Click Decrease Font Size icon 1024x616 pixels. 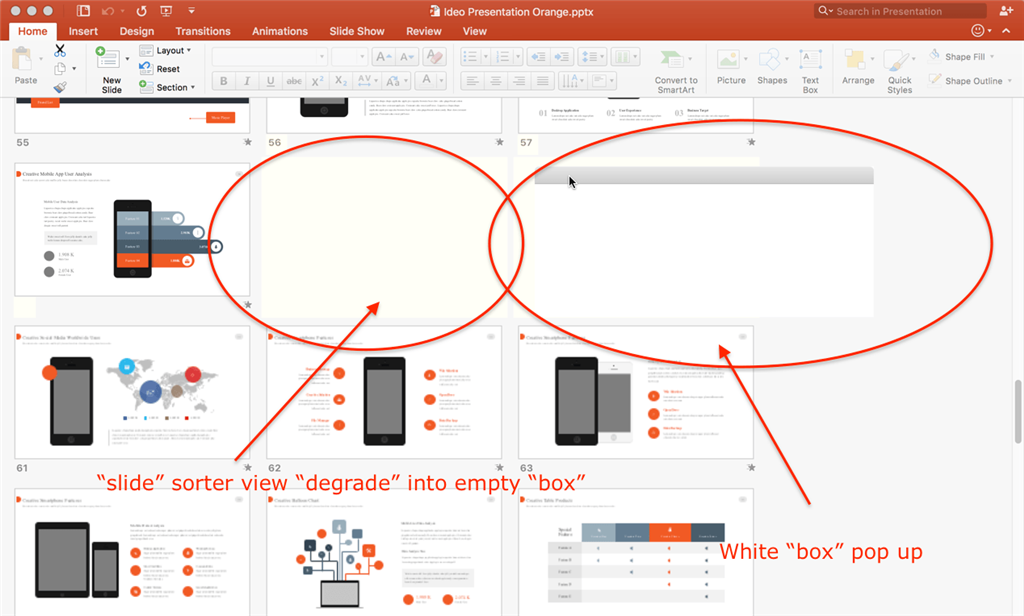(406, 57)
